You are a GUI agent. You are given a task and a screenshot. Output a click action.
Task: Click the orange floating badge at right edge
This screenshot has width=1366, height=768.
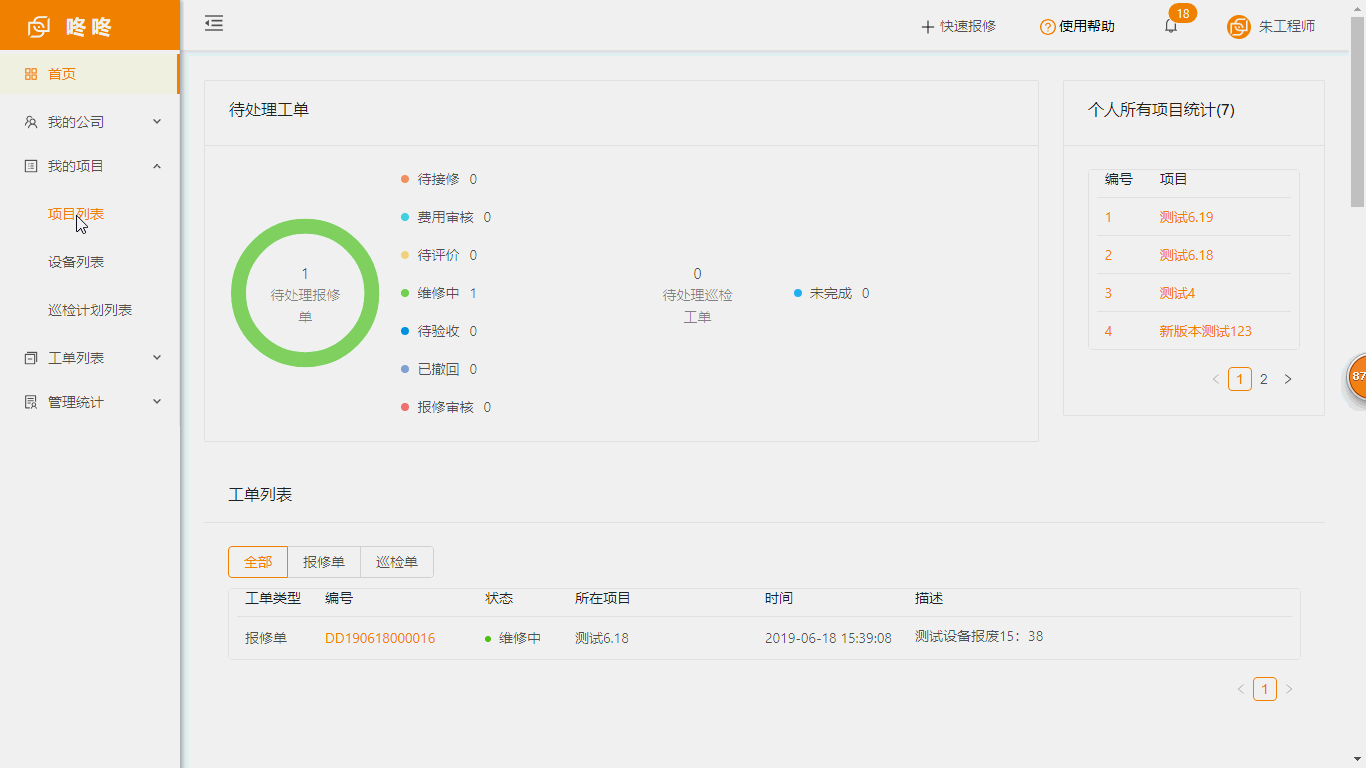tap(1357, 377)
